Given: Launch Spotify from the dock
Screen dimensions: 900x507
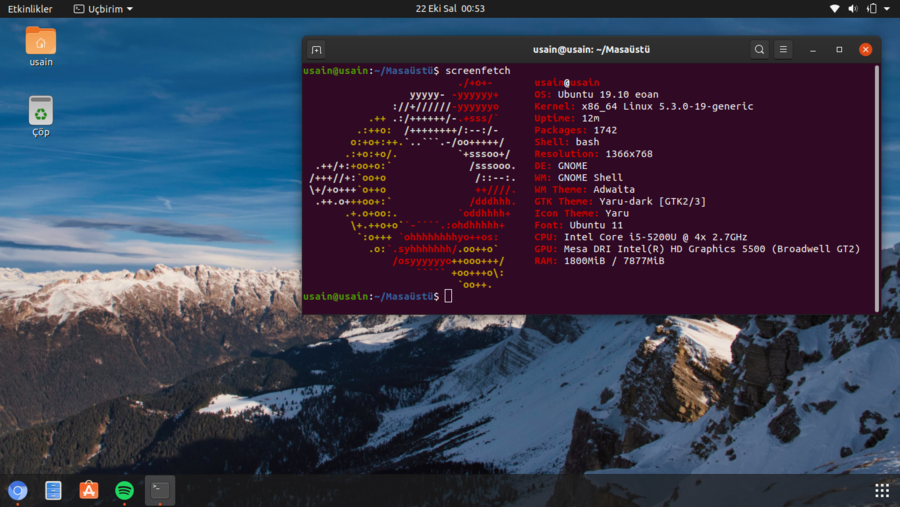Looking at the screenshot, I should pyautogui.click(x=125, y=490).
